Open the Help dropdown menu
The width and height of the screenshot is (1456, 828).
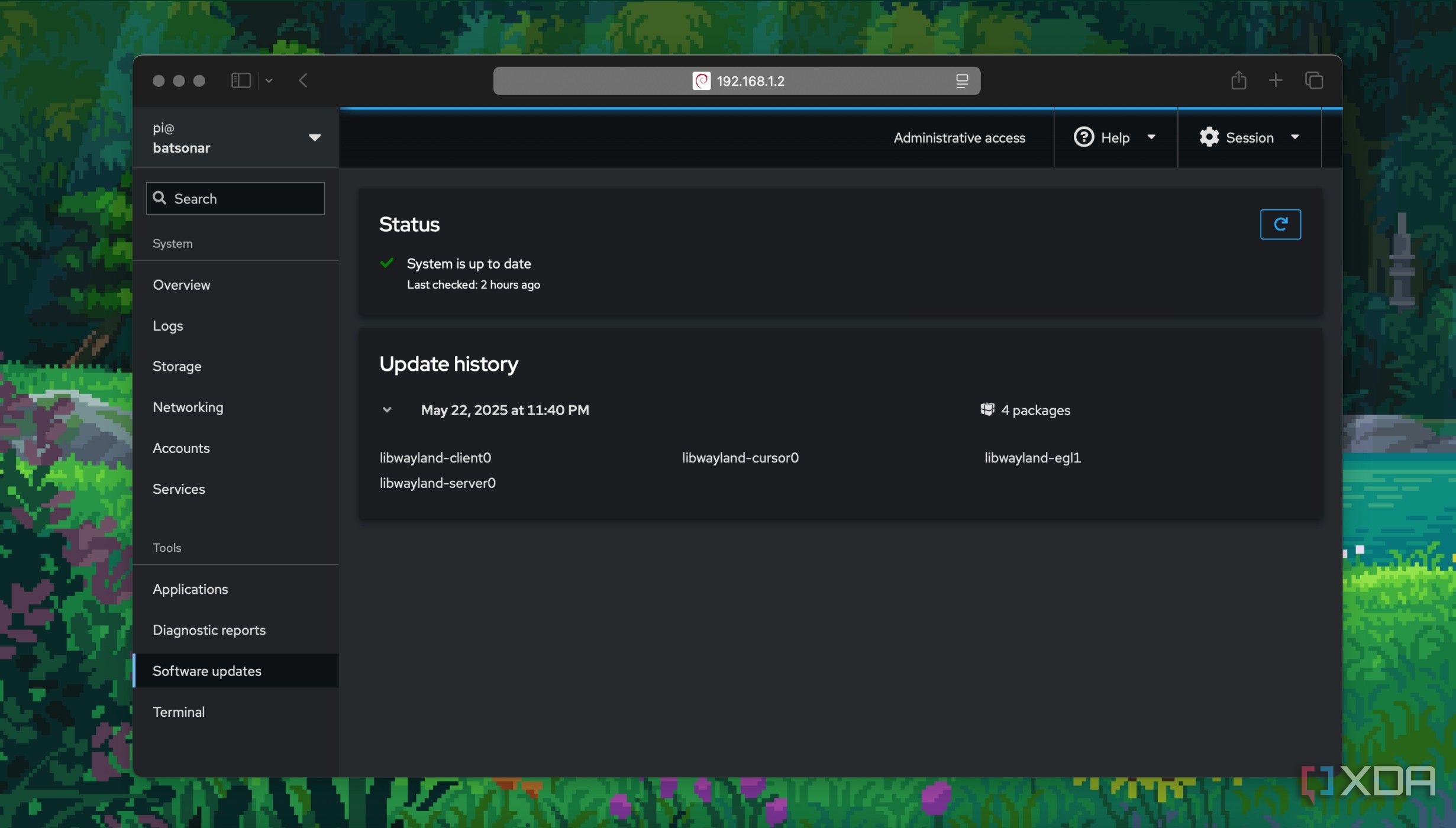point(1115,138)
